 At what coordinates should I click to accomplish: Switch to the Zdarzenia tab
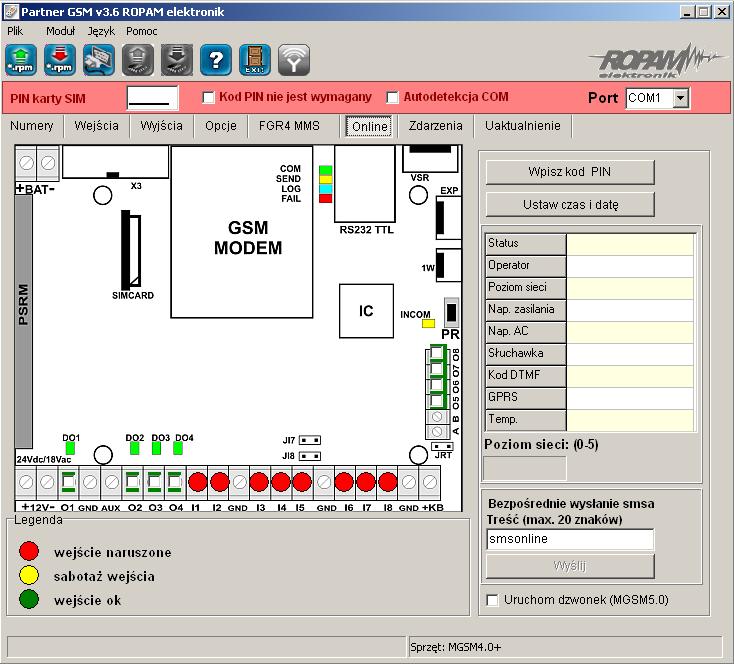tap(435, 126)
